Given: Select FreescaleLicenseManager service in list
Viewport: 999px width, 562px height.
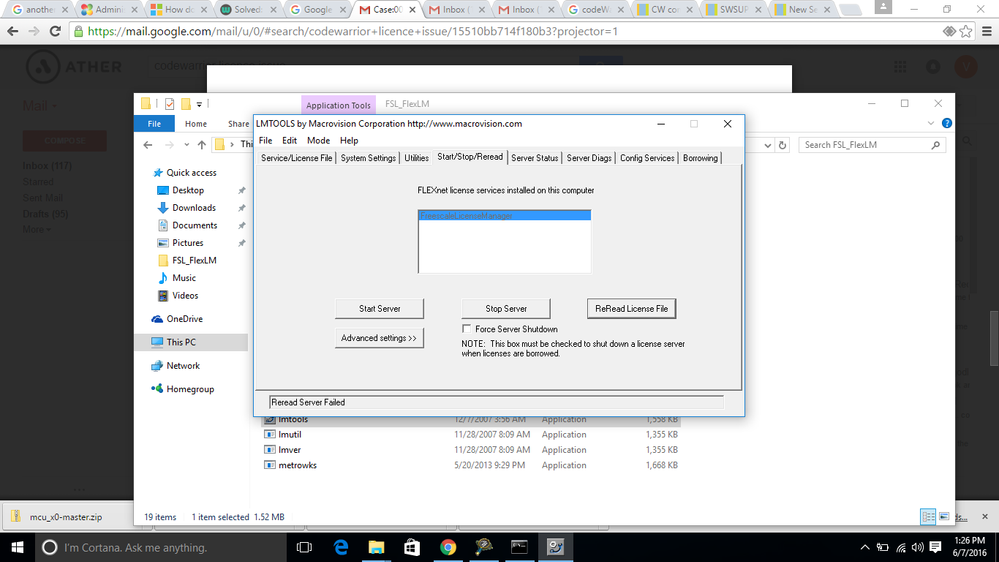Looking at the screenshot, I should tap(505, 215).
